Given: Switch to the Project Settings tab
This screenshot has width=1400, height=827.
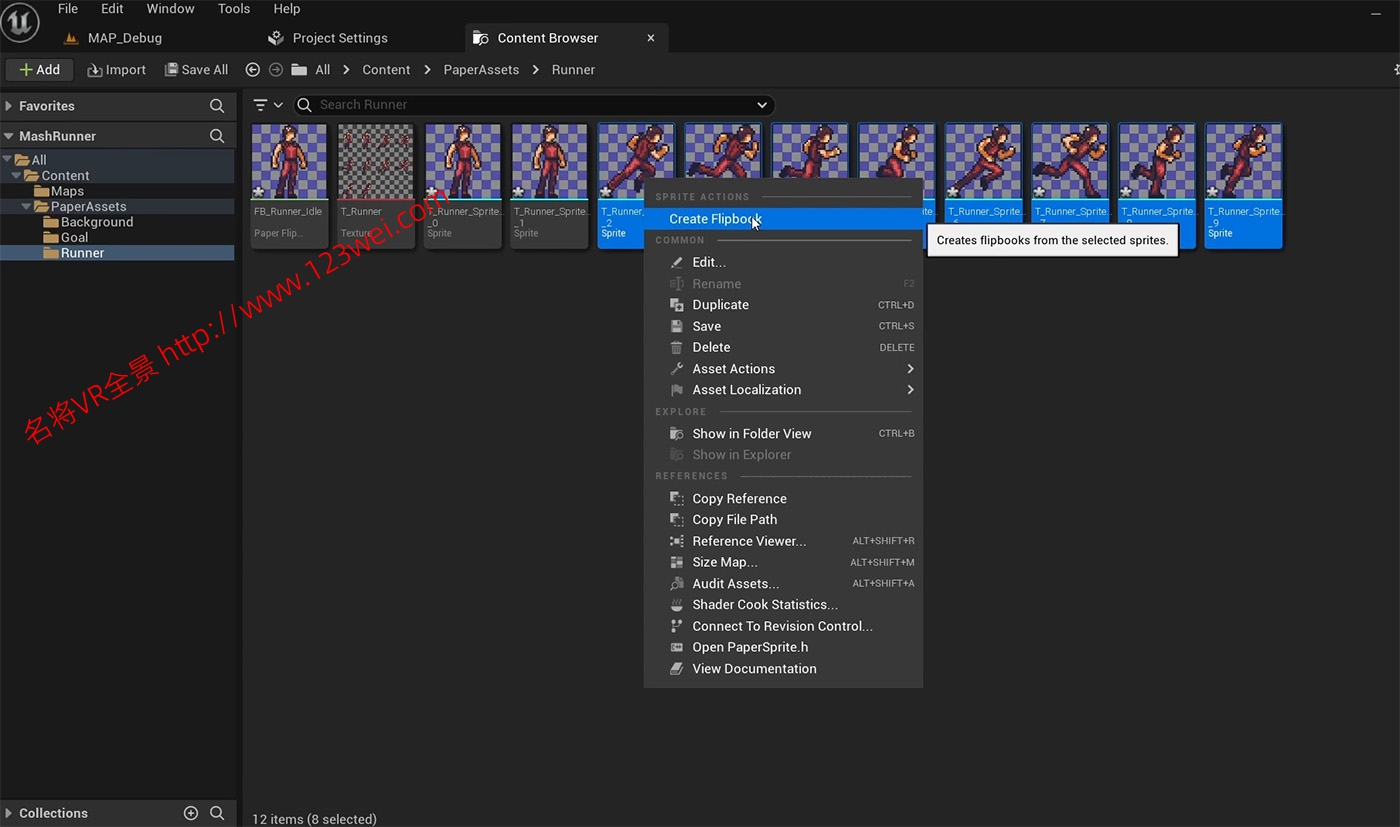Looking at the screenshot, I should tap(339, 38).
